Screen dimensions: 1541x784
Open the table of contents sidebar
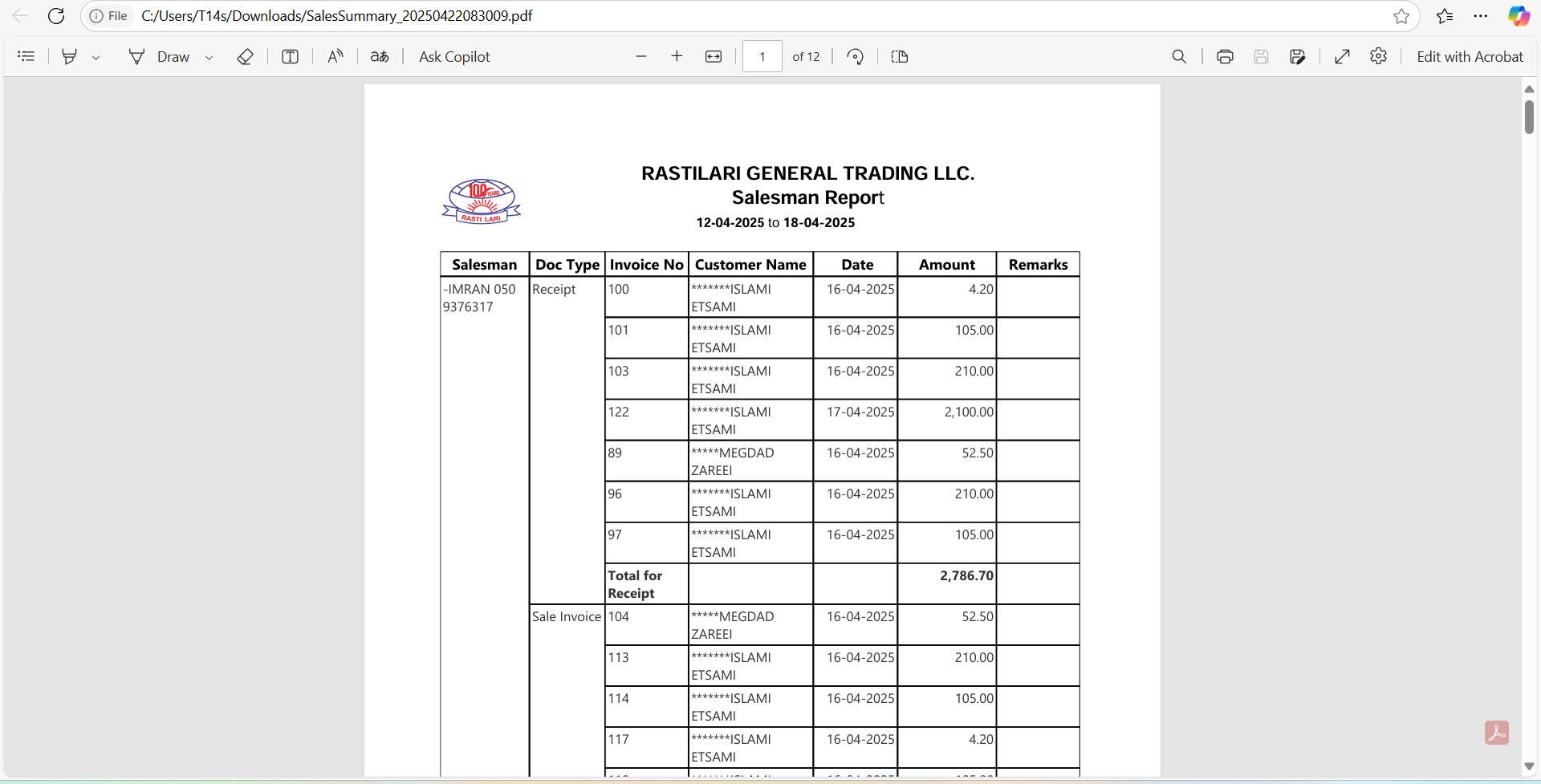pos(26,56)
